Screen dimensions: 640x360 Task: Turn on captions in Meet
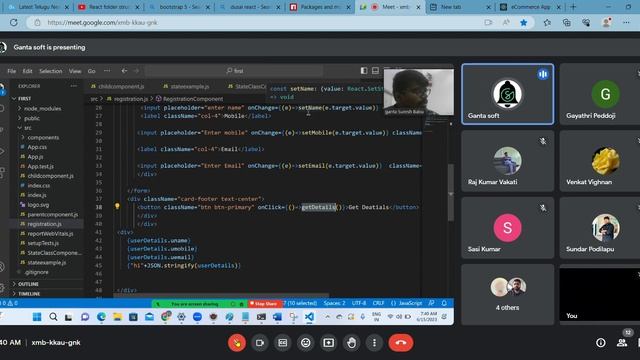tap(282, 343)
